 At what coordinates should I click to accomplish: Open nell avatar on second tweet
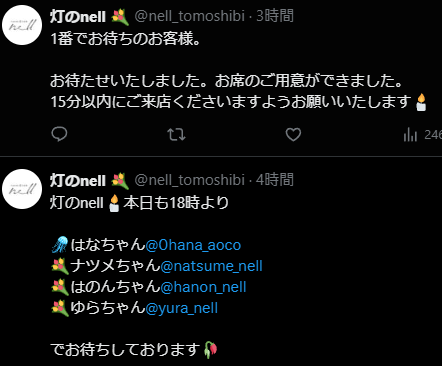(x=22, y=189)
